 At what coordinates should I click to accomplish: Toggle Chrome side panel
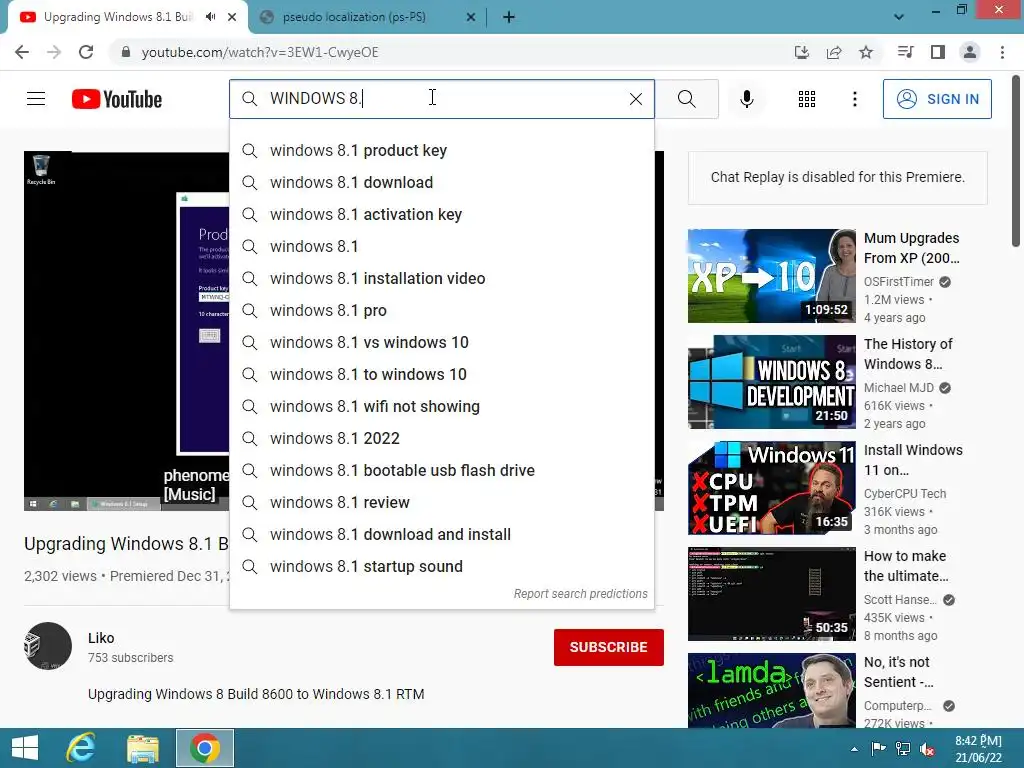pos(938,52)
